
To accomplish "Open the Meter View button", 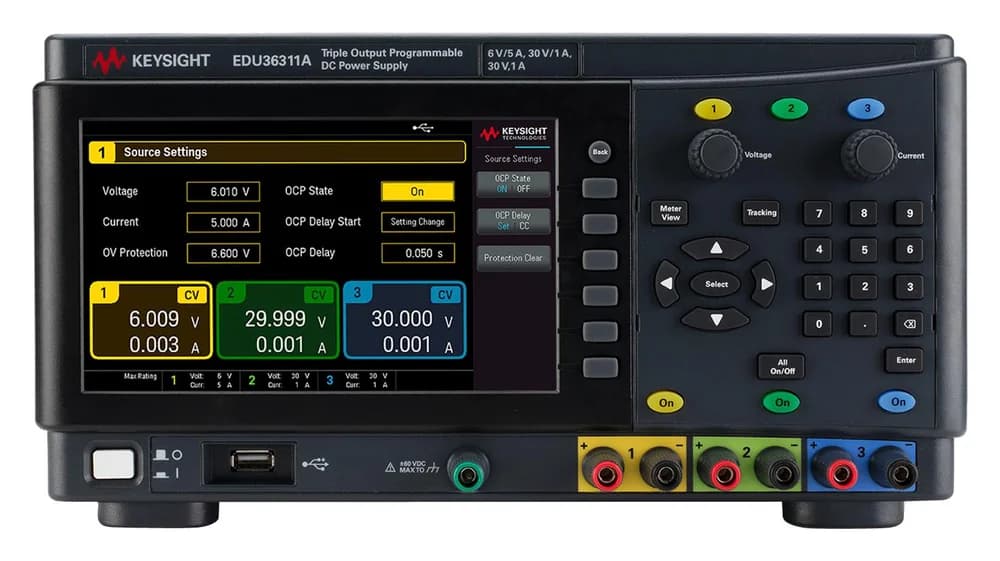I will click(670, 213).
